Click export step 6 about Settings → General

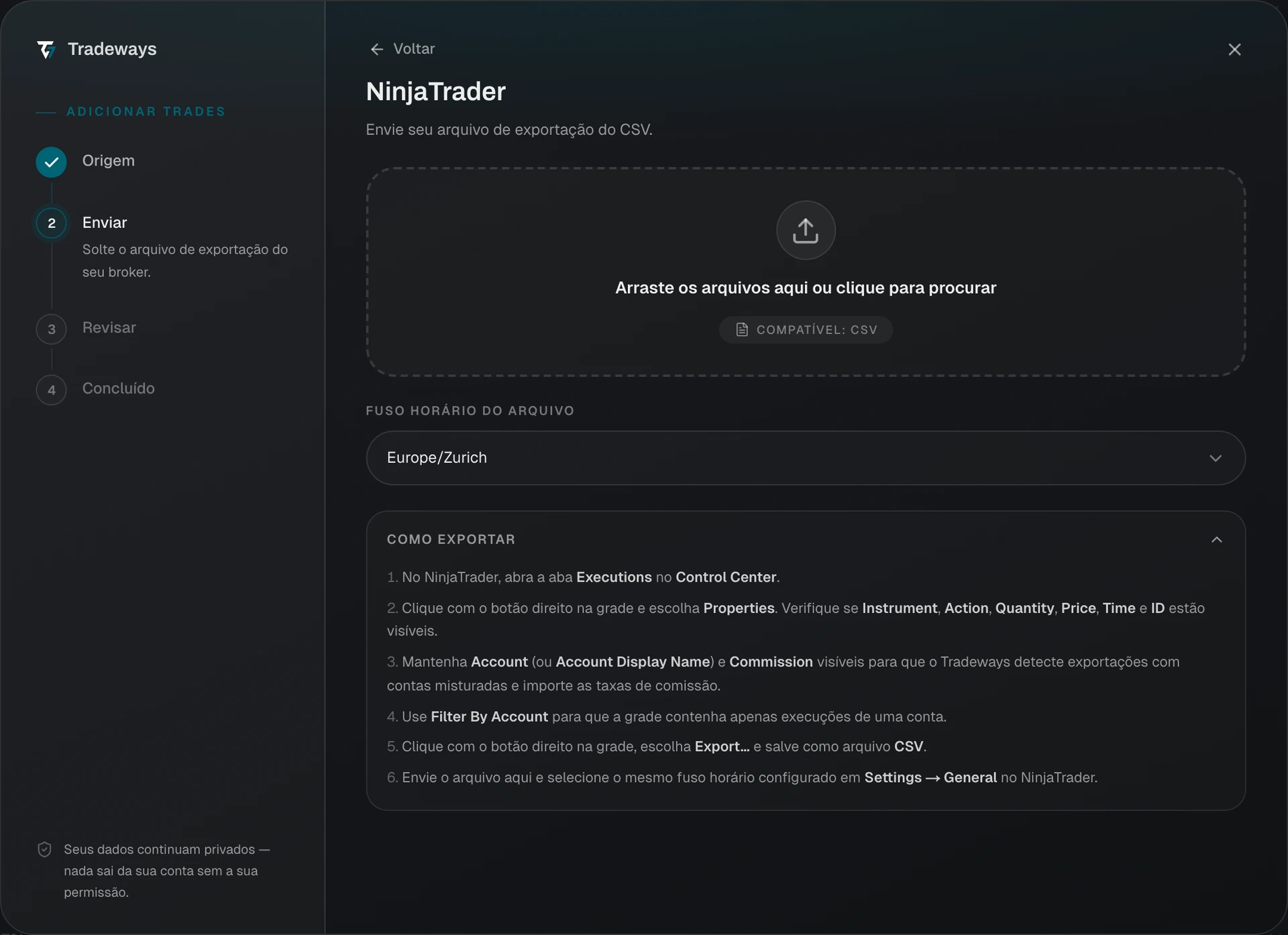743,778
